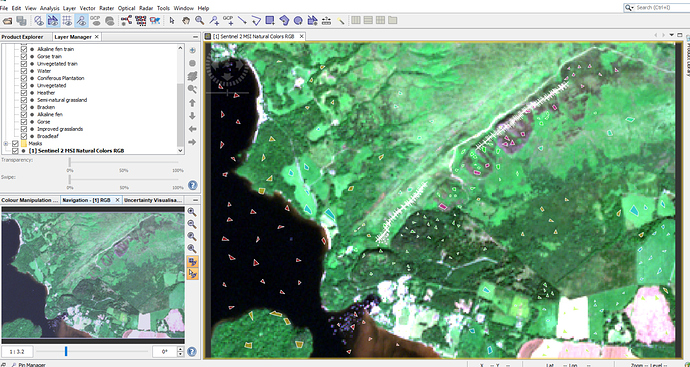Click layer list scroll-down arrow

pyautogui.click(x=180, y=150)
